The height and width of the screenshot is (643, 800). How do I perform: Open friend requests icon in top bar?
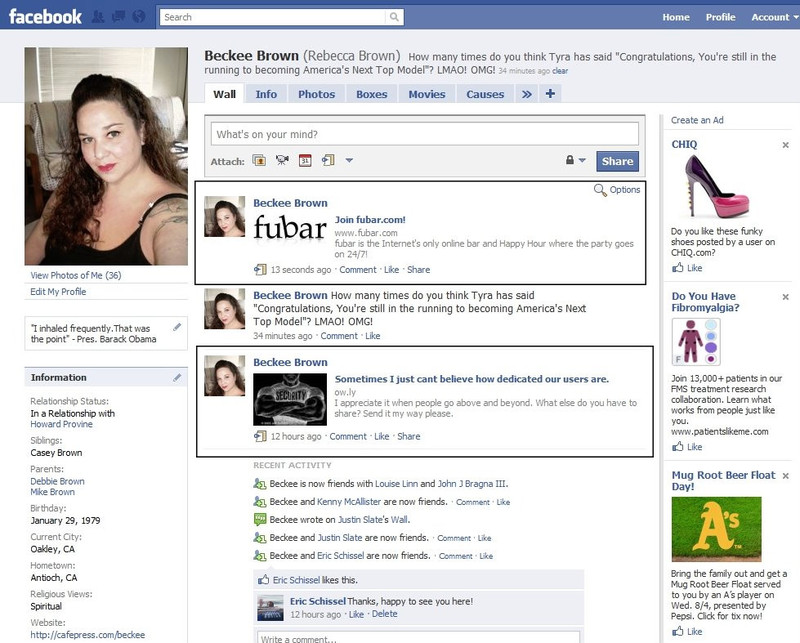click(x=98, y=17)
